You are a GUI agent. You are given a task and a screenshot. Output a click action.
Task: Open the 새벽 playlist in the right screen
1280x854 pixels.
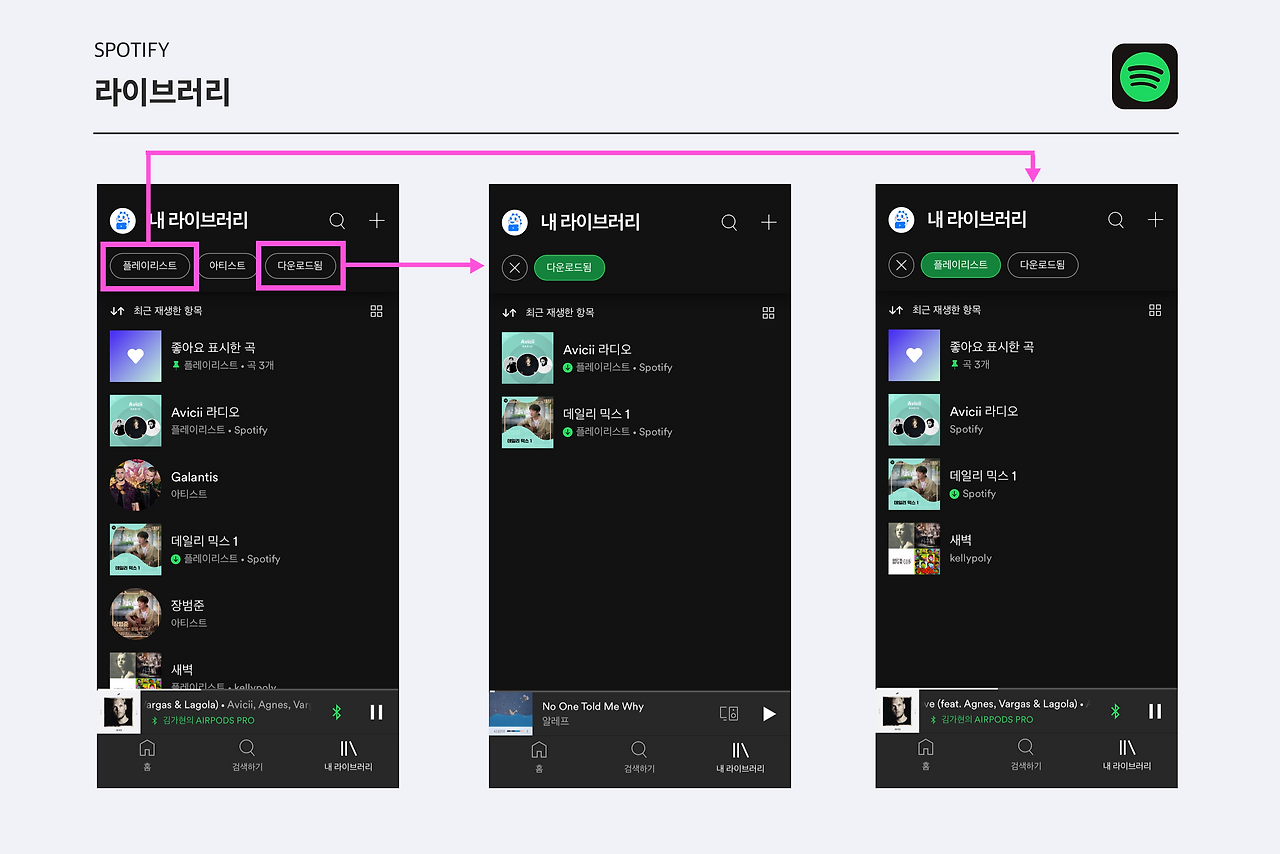(1027, 548)
